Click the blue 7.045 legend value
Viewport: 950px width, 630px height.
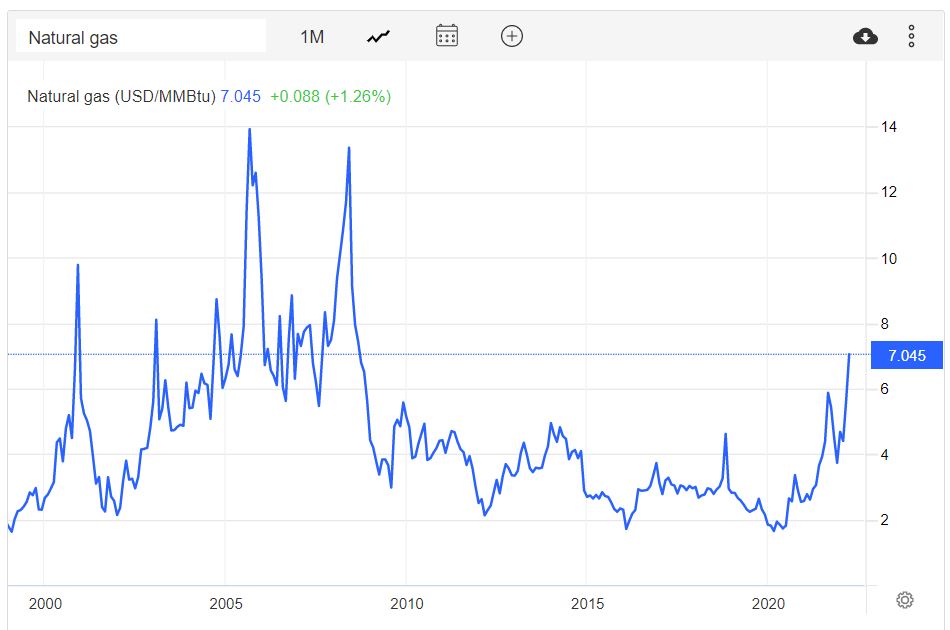tap(241, 96)
